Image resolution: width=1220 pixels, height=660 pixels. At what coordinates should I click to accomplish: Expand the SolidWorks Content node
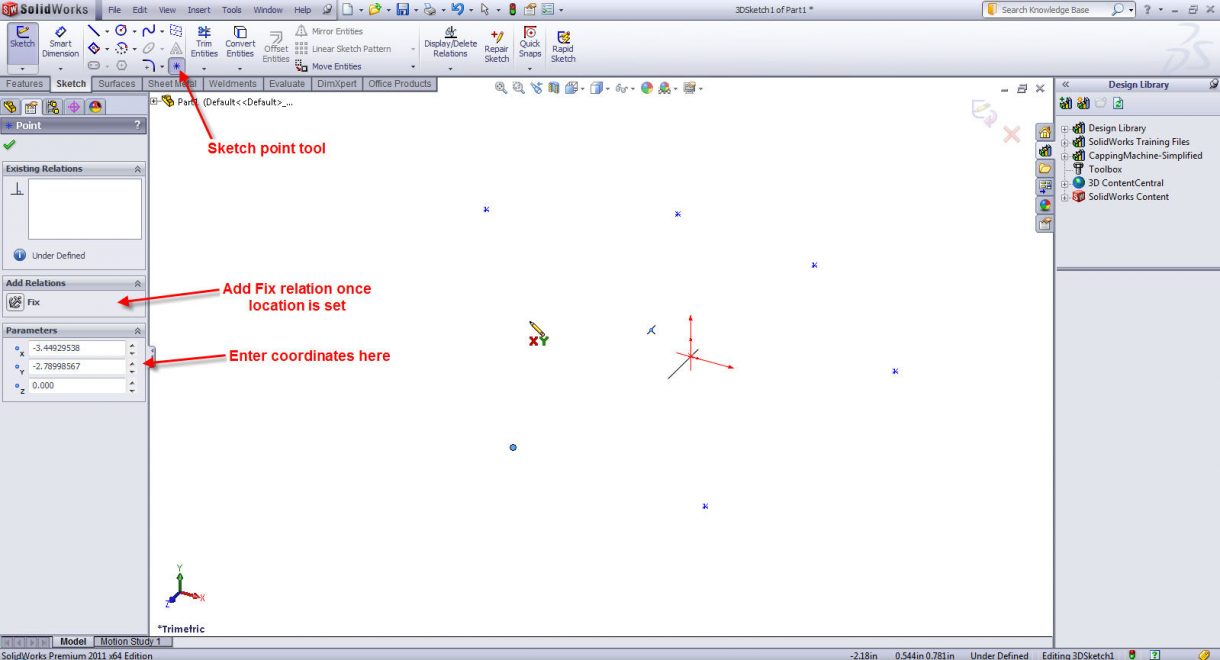pos(1065,197)
